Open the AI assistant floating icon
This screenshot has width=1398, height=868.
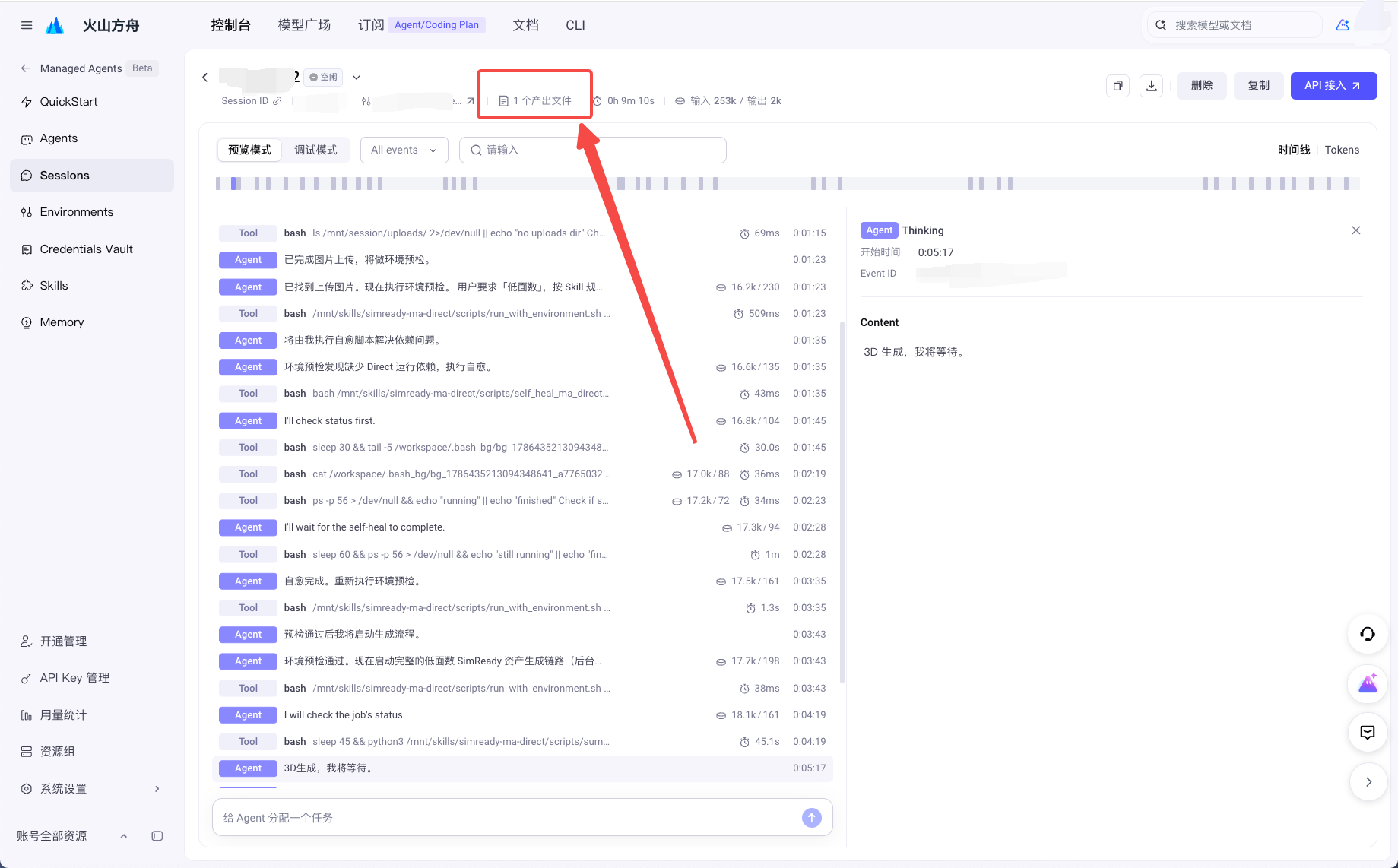(x=1368, y=683)
